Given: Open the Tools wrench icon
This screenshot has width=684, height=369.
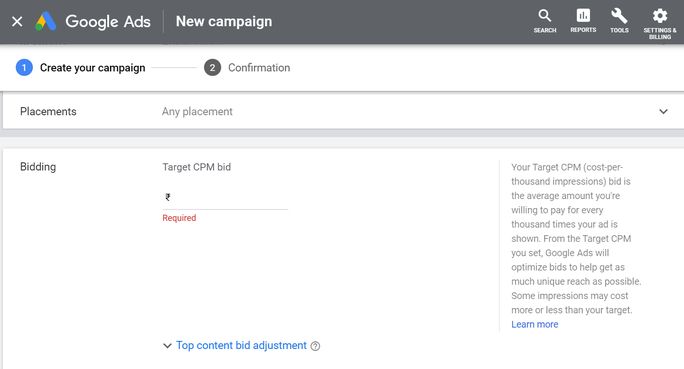Looking at the screenshot, I should coord(619,21).
